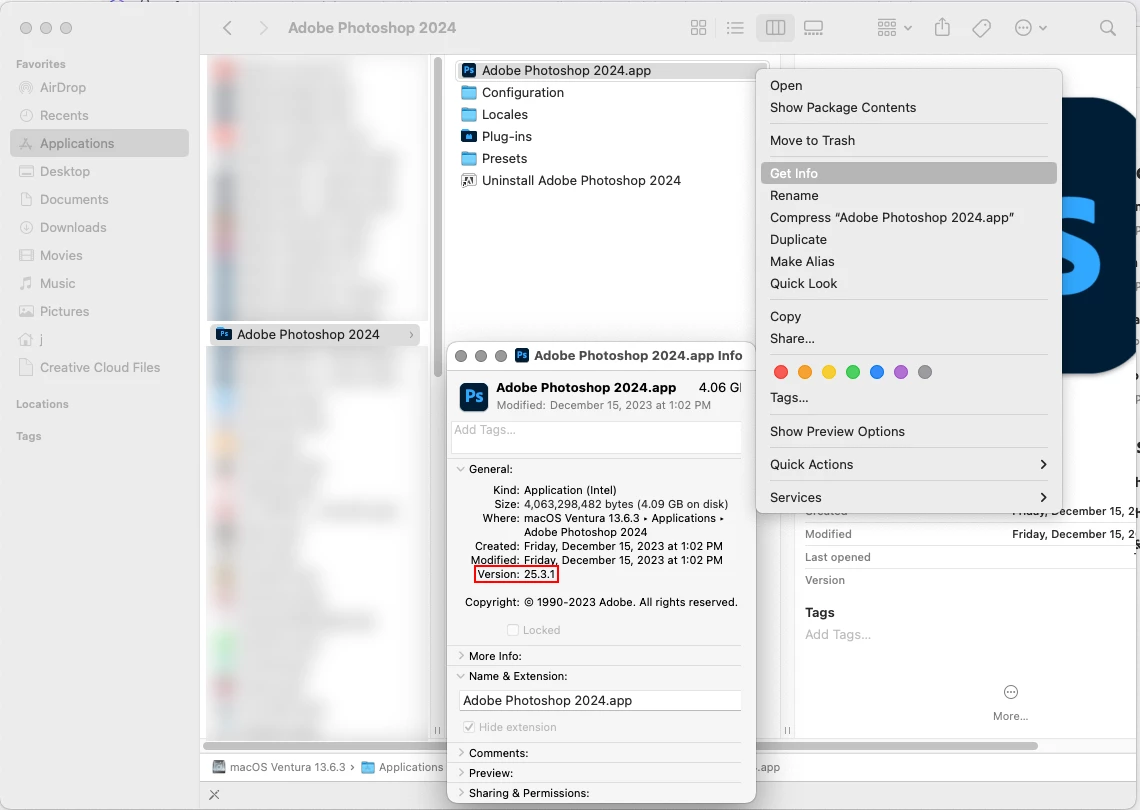
Task: Select the Configuration folder
Action: (611, 92)
